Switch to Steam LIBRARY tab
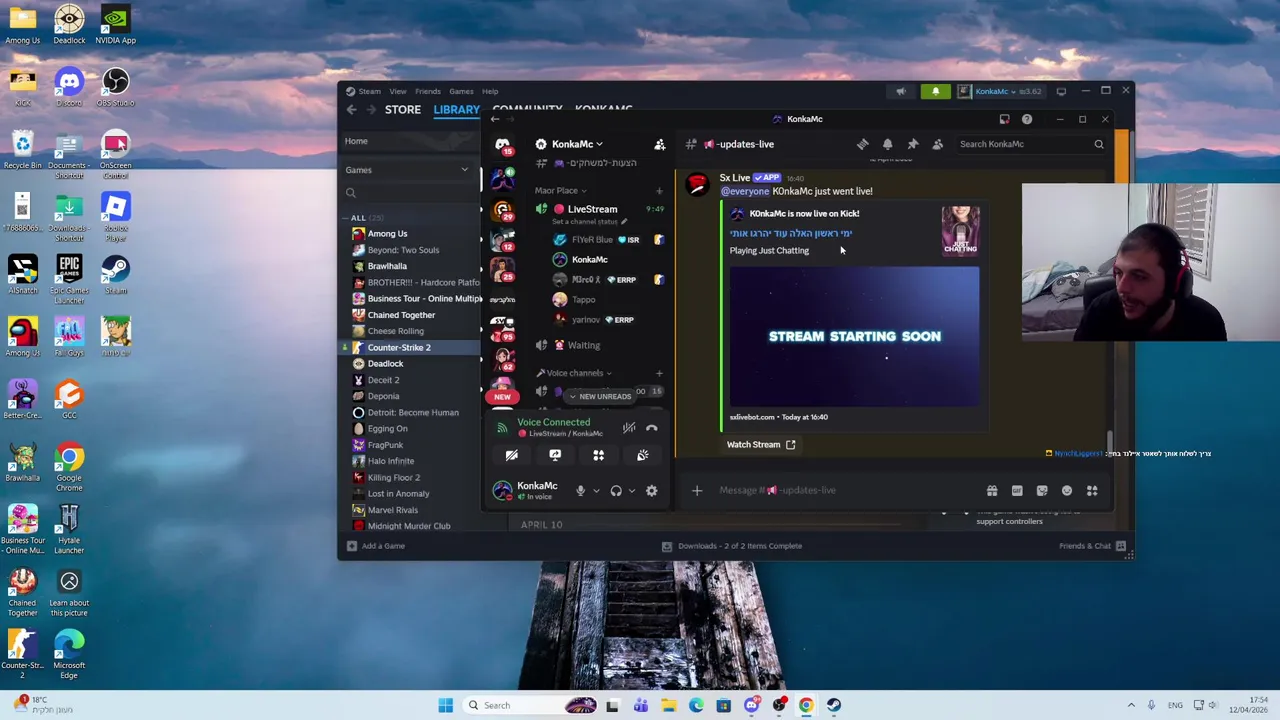Screen dimensions: 1280x720 pos(457,110)
